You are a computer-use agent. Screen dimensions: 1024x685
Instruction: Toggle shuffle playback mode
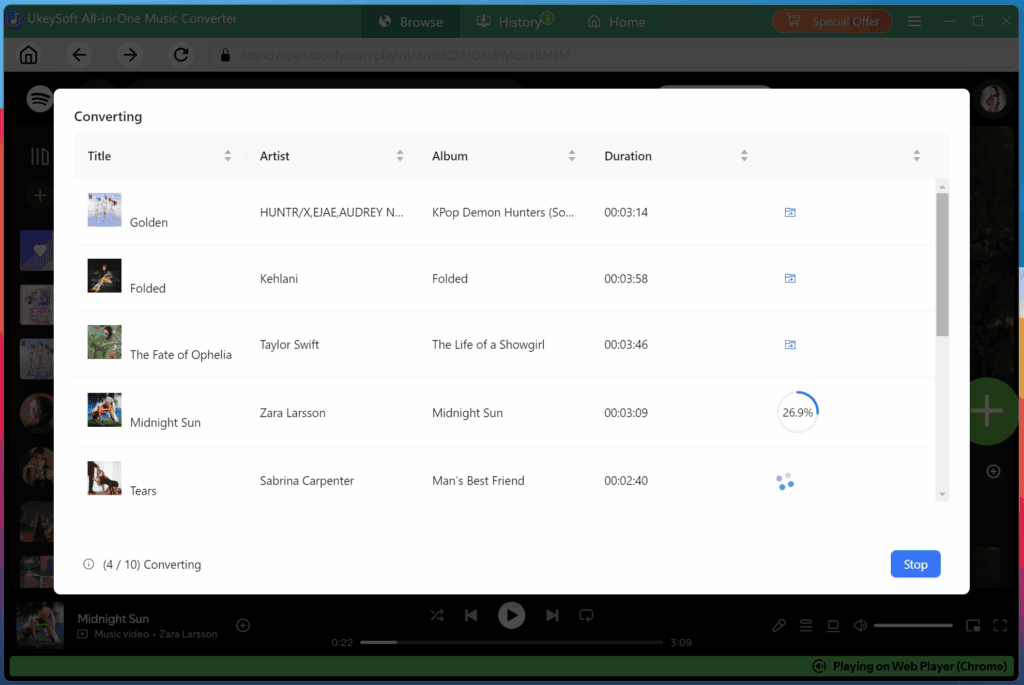[x=436, y=615]
